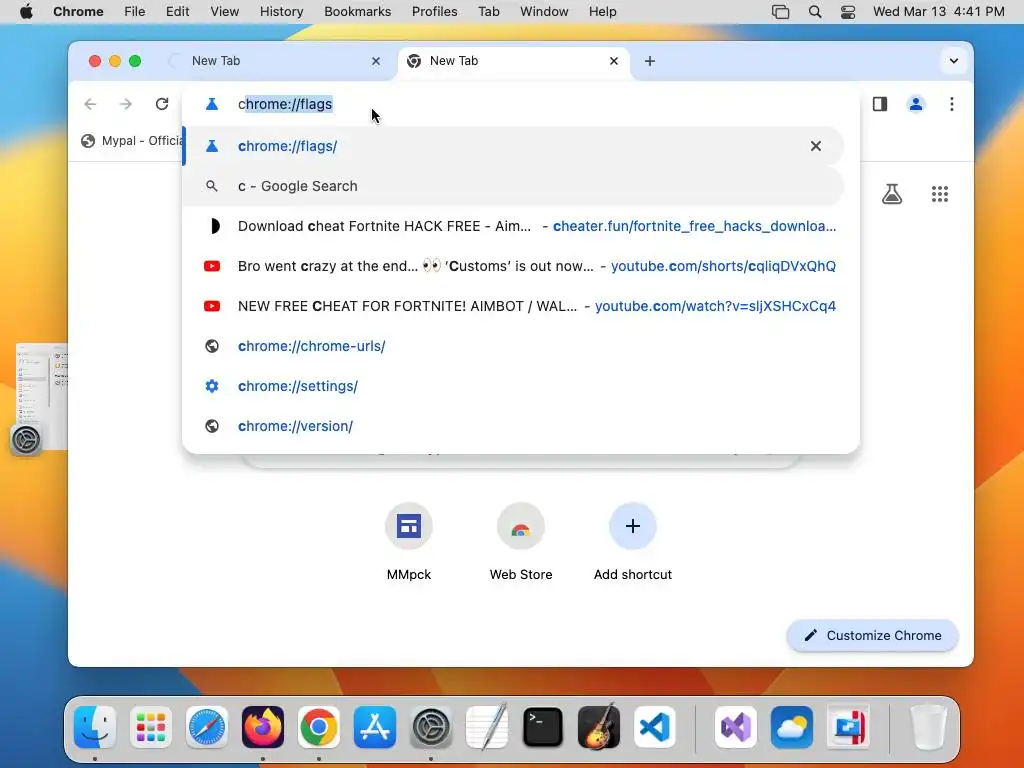Viewport: 1024px width, 768px height.
Task: Open TextEdit from the Dock
Action: [x=487, y=727]
